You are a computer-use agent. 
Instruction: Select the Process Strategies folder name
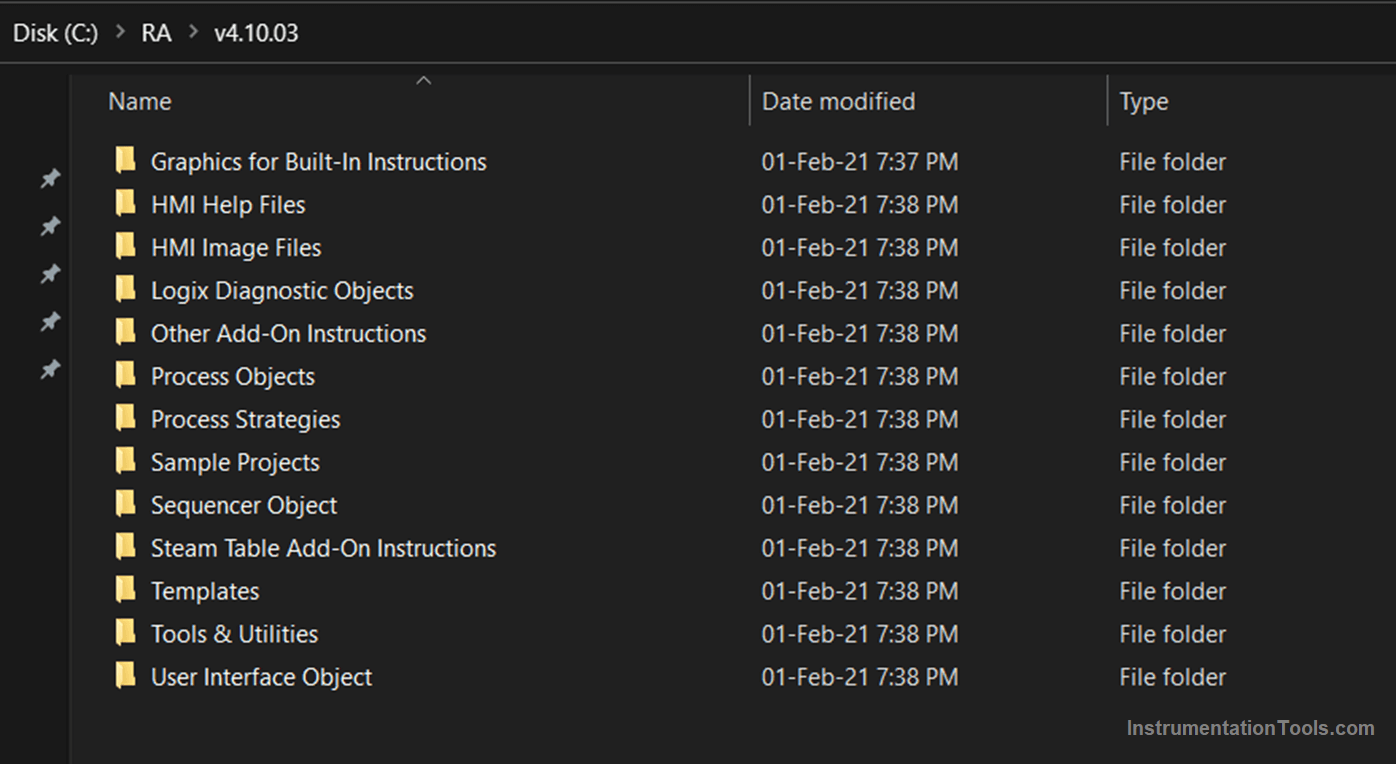click(246, 420)
